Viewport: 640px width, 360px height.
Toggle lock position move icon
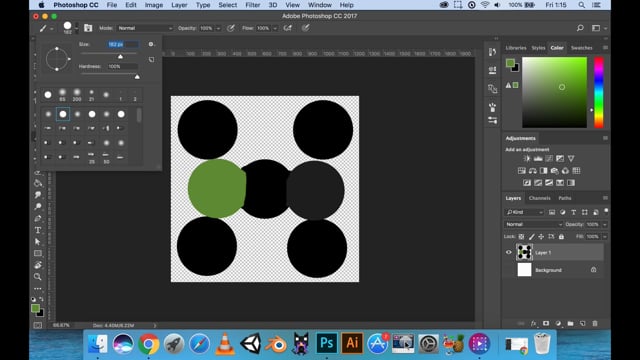[541, 236]
